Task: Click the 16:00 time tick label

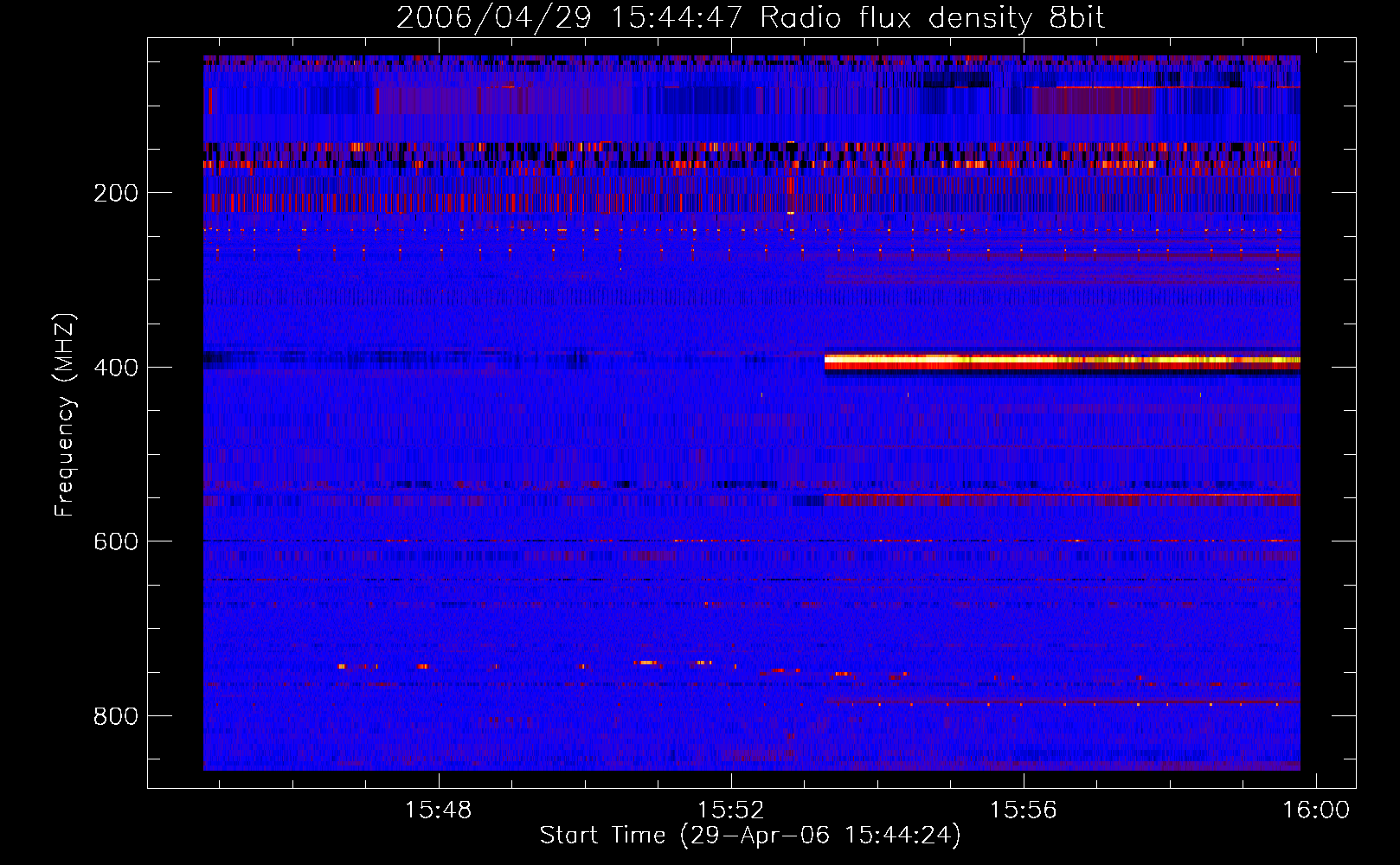Action: [x=1316, y=811]
